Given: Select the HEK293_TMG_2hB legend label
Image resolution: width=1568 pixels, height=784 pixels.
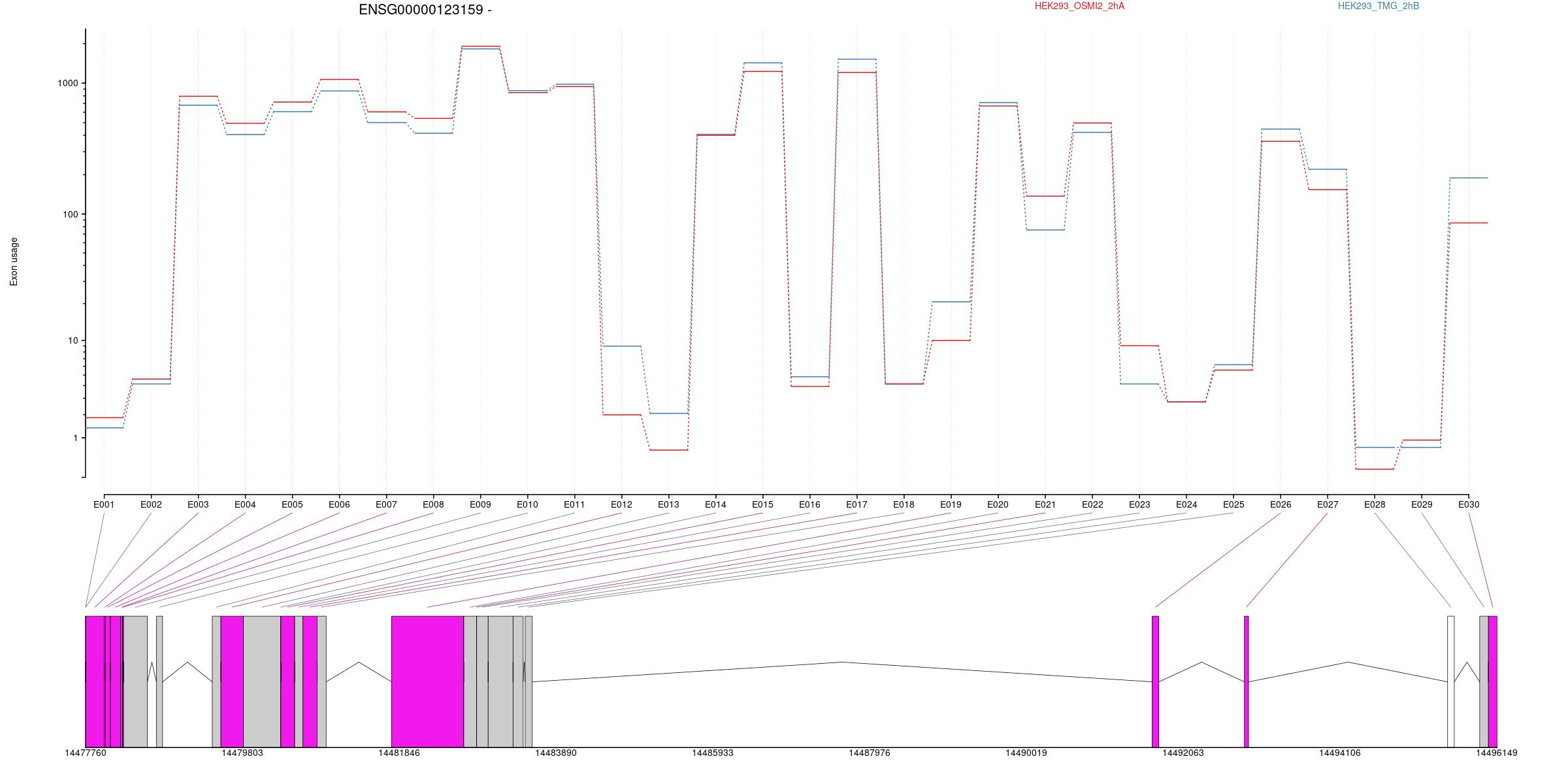Looking at the screenshot, I should click(x=1379, y=6).
